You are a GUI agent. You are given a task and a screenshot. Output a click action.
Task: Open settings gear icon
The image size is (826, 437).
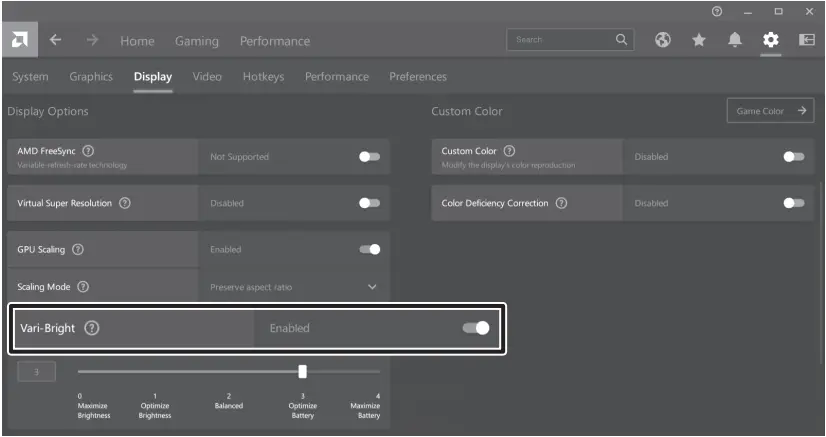[770, 40]
